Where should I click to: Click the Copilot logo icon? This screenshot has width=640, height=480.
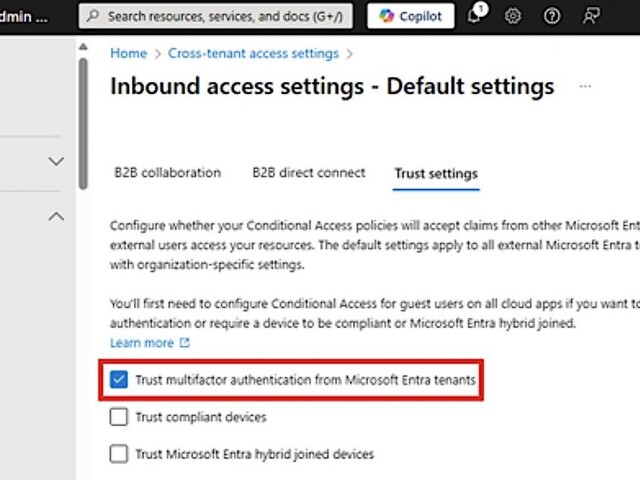(x=386, y=16)
